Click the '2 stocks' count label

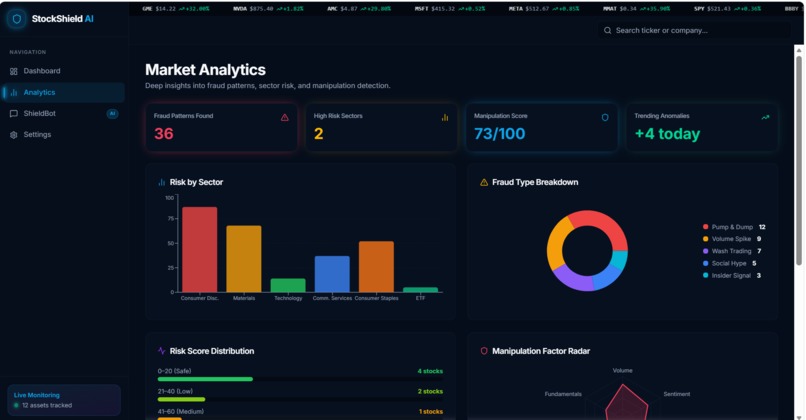[x=430, y=391]
